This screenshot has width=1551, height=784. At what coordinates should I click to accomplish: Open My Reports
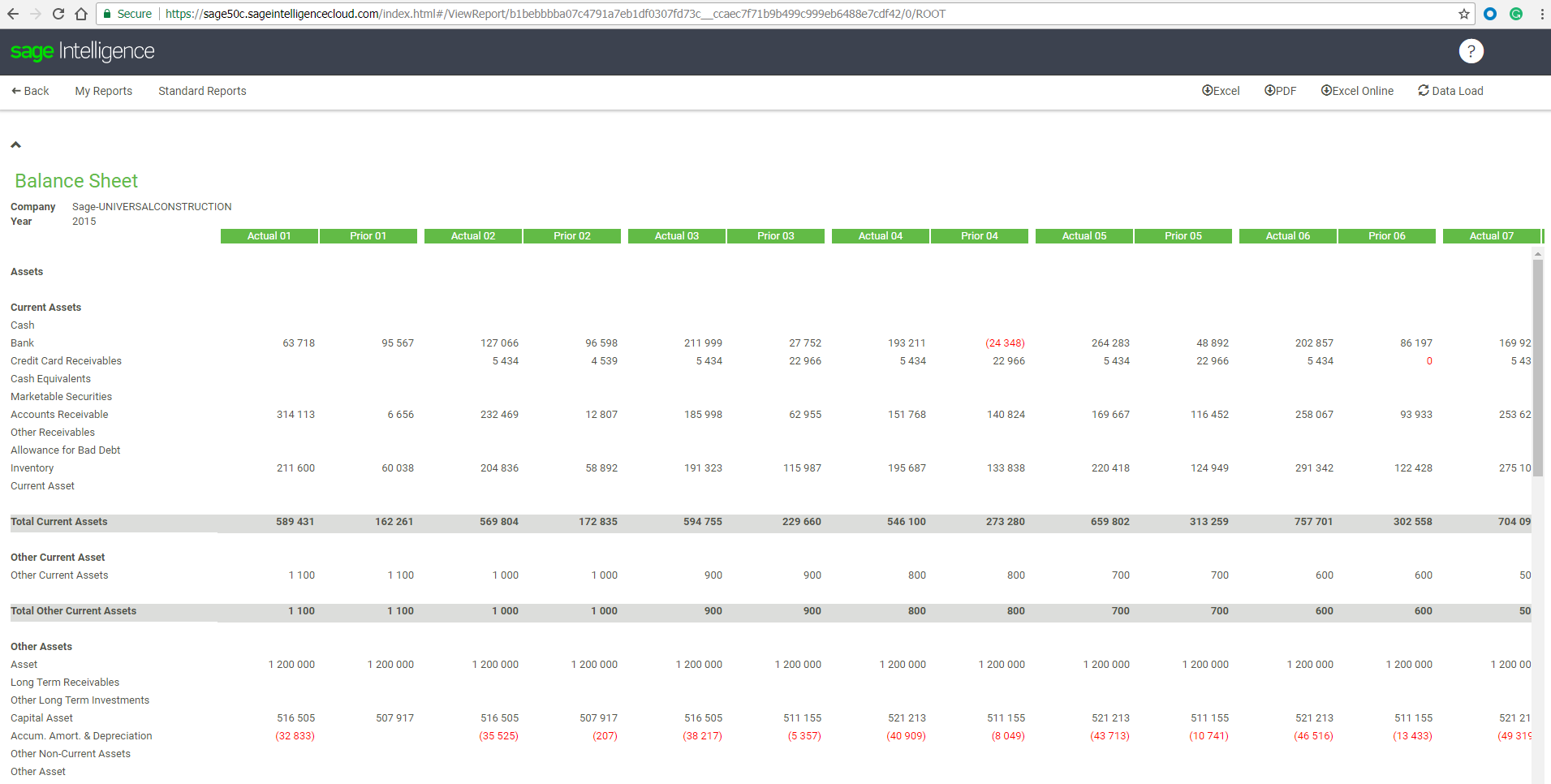tap(104, 91)
